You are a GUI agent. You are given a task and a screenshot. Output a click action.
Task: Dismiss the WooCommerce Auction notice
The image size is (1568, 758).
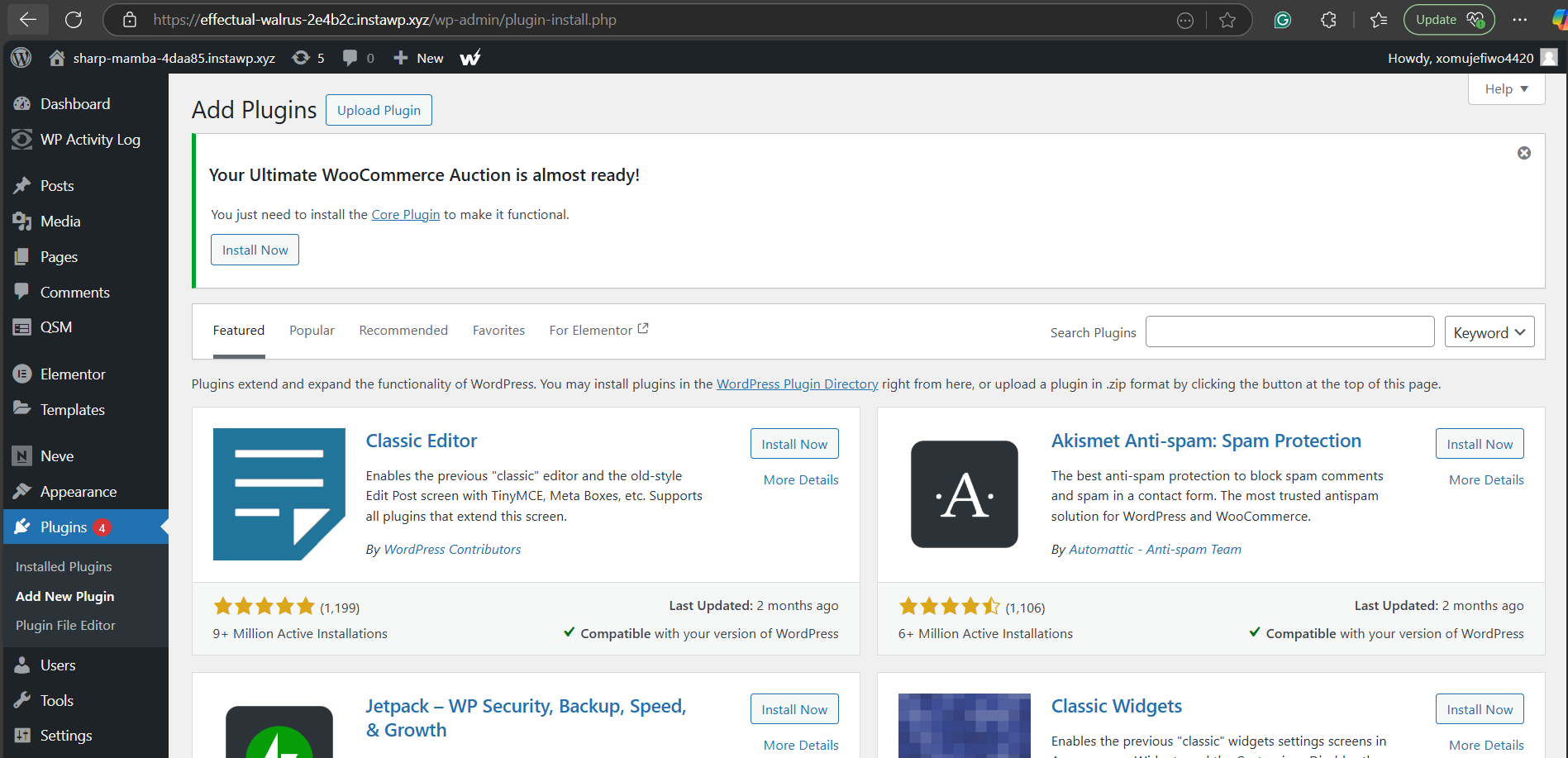click(x=1524, y=153)
